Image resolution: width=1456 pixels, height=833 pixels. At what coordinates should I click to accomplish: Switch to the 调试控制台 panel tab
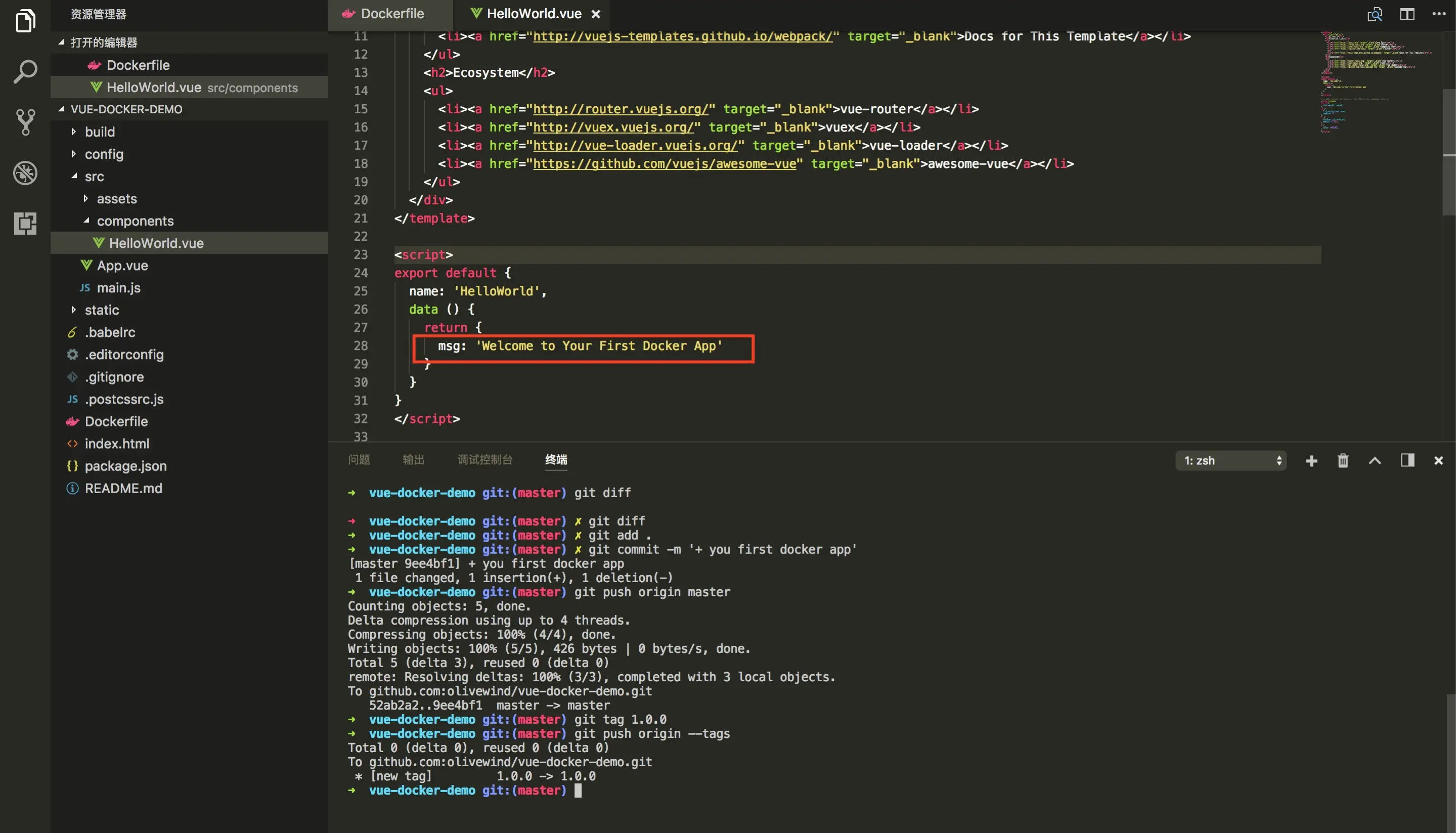484,459
